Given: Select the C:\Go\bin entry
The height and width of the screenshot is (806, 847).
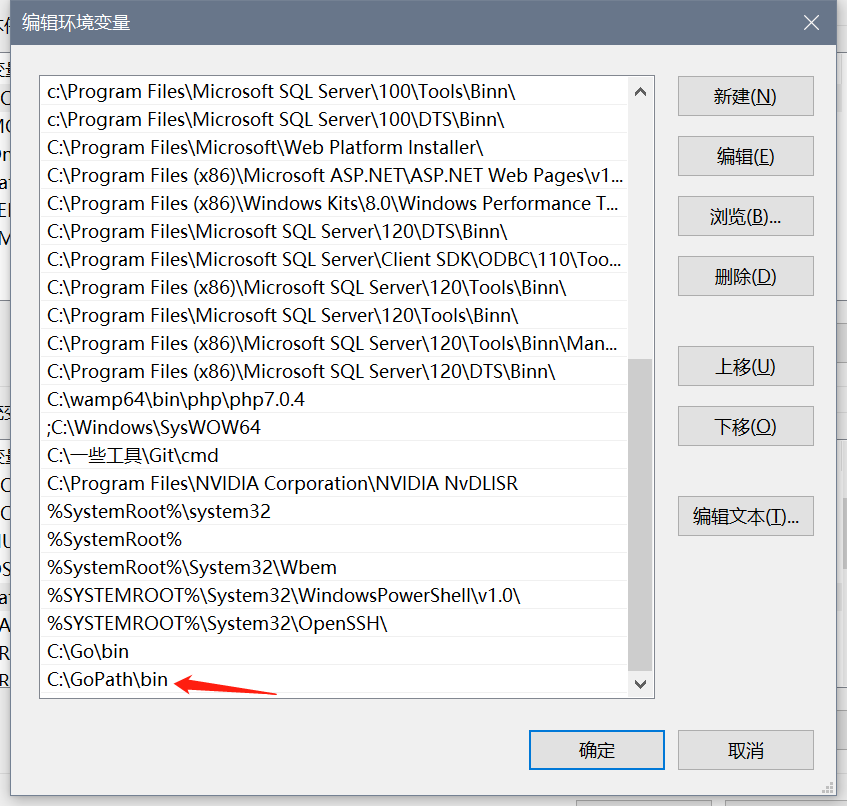Looking at the screenshot, I should (334, 651).
